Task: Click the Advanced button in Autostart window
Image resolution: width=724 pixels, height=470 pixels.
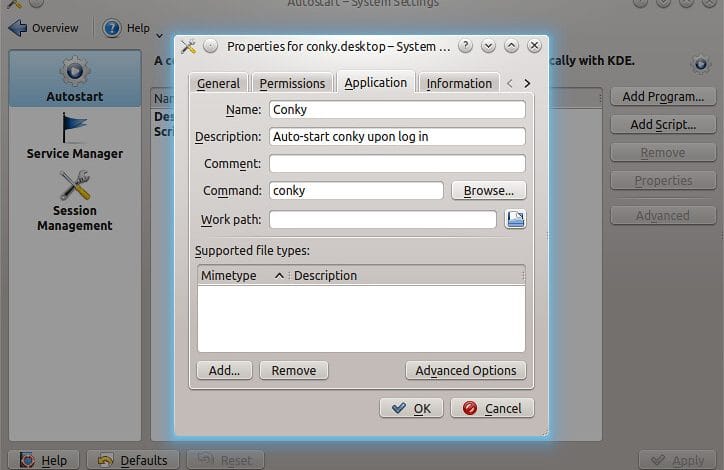Action: 663,216
